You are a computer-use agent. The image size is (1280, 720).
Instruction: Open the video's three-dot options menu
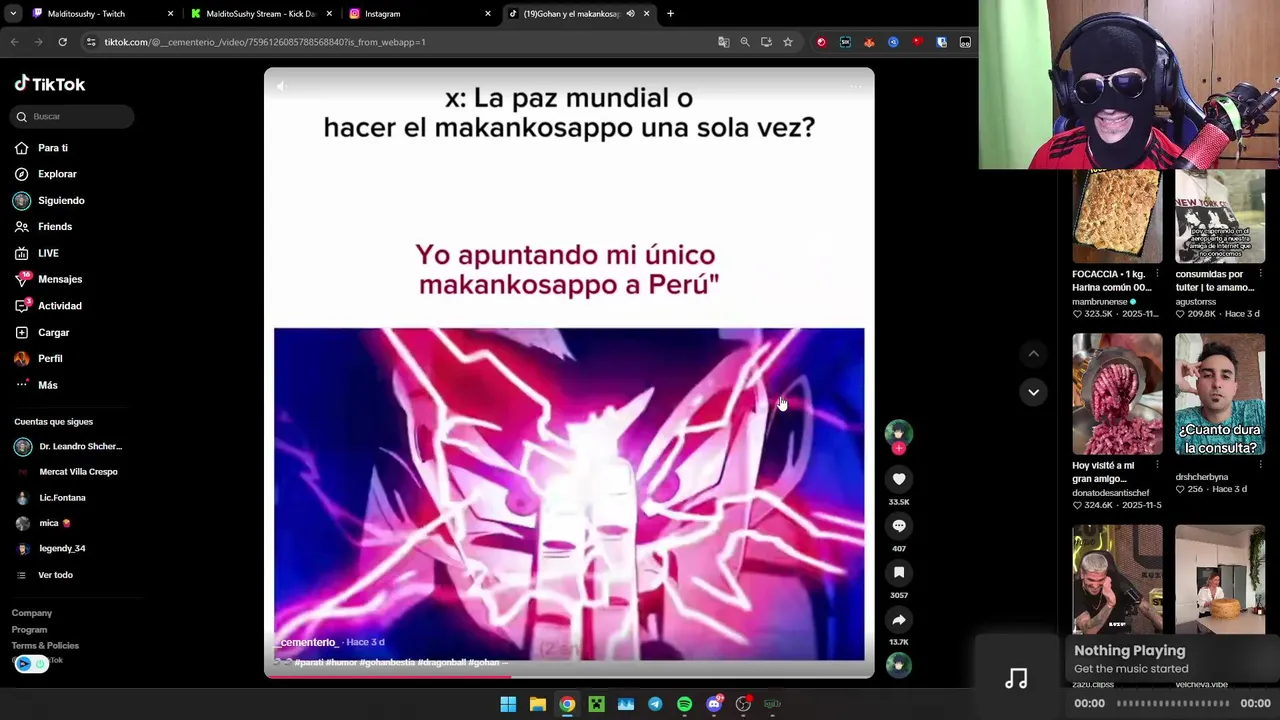coord(856,87)
